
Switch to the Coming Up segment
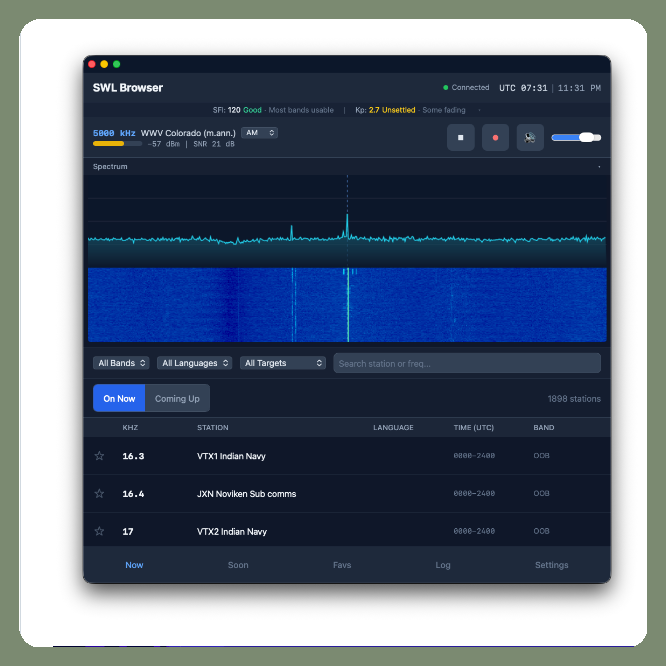tap(177, 398)
